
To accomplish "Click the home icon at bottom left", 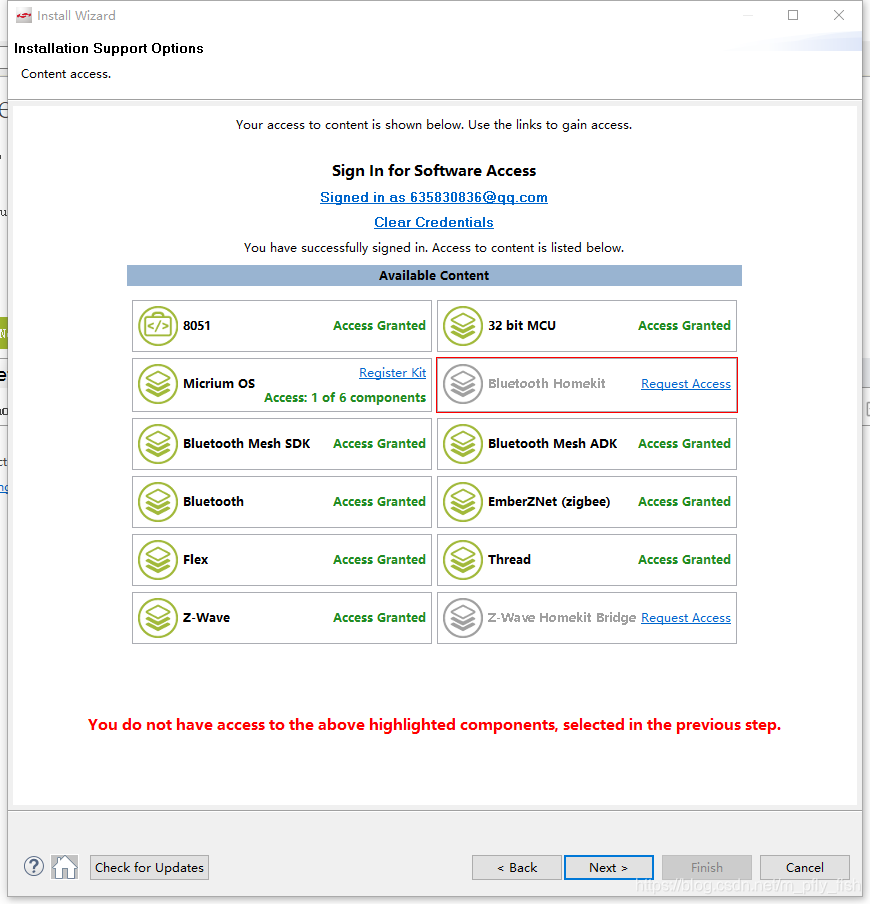I will pyautogui.click(x=65, y=867).
